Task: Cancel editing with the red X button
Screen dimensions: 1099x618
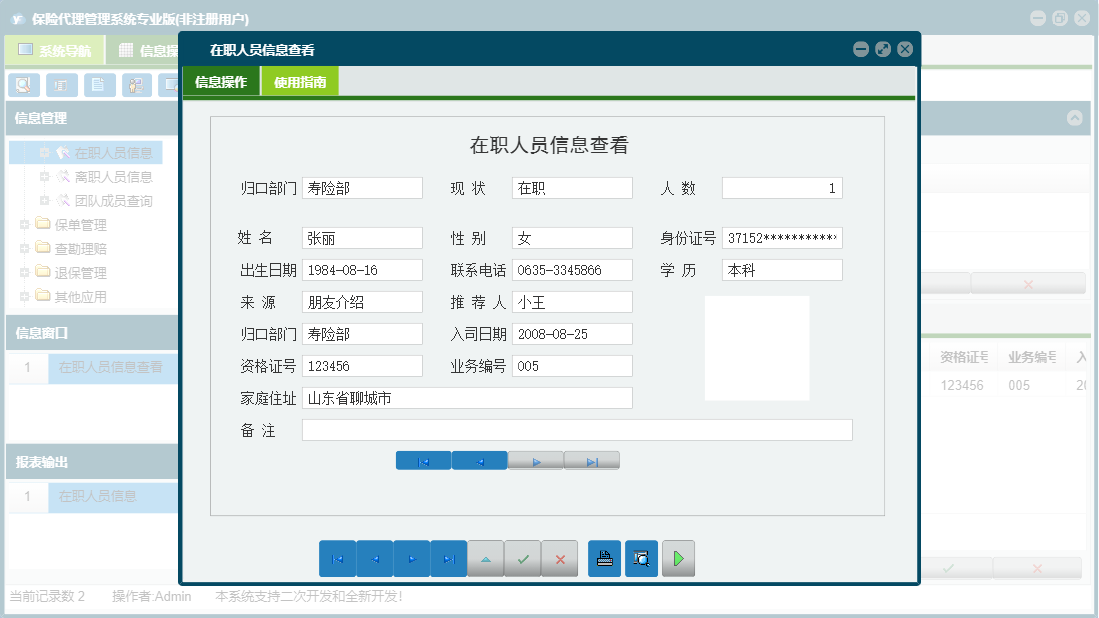Action: (x=559, y=559)
